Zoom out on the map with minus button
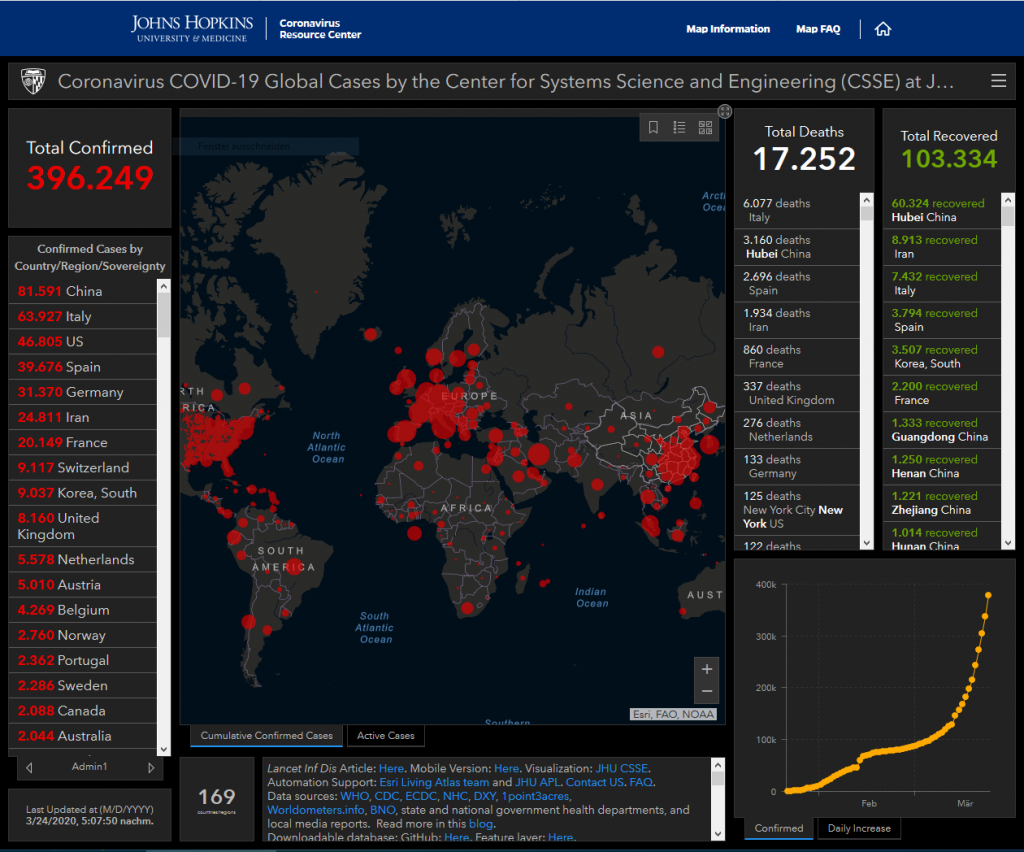Screen dimensions: 1024x852 tap(707, 691)
